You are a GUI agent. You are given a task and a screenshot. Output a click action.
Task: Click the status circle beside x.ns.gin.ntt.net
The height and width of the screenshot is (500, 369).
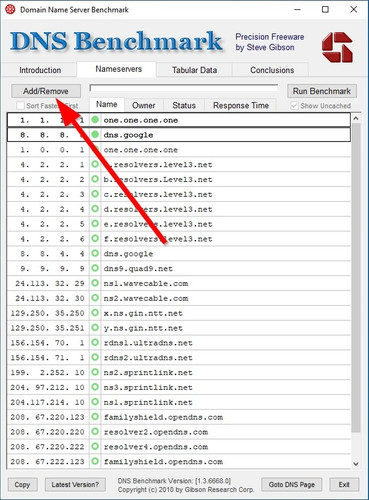coord(95,313)
